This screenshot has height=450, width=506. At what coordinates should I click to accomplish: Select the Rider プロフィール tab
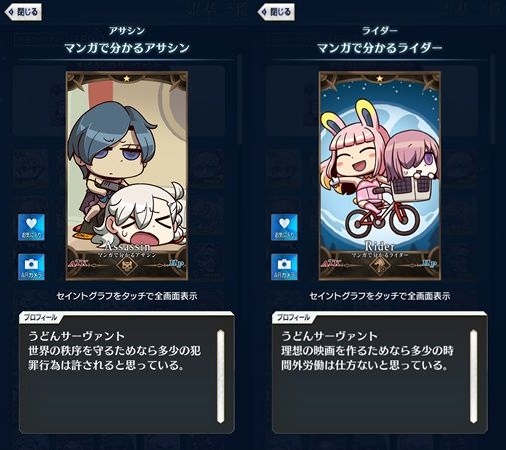click(294, 317)
